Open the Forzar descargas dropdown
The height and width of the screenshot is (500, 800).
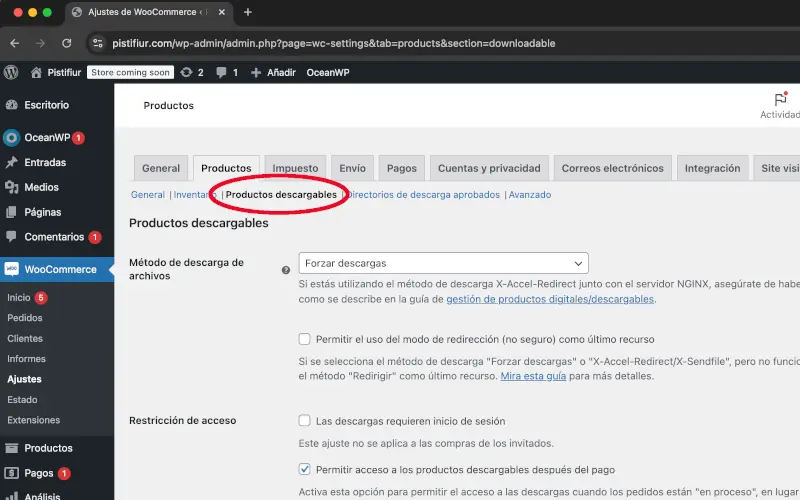(x=443, y=263)
